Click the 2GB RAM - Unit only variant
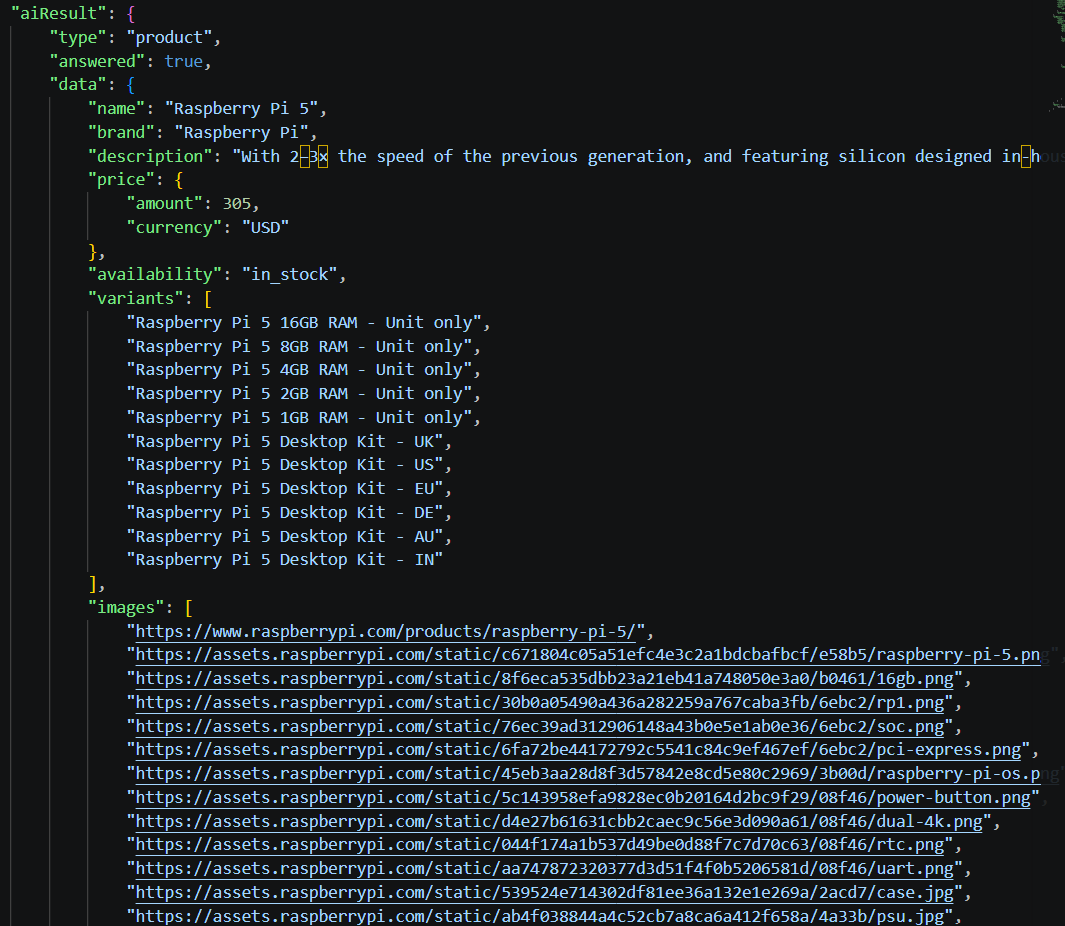Image resolution: width=1065 pixels, height=926 pixels. [x=300, y=394]
